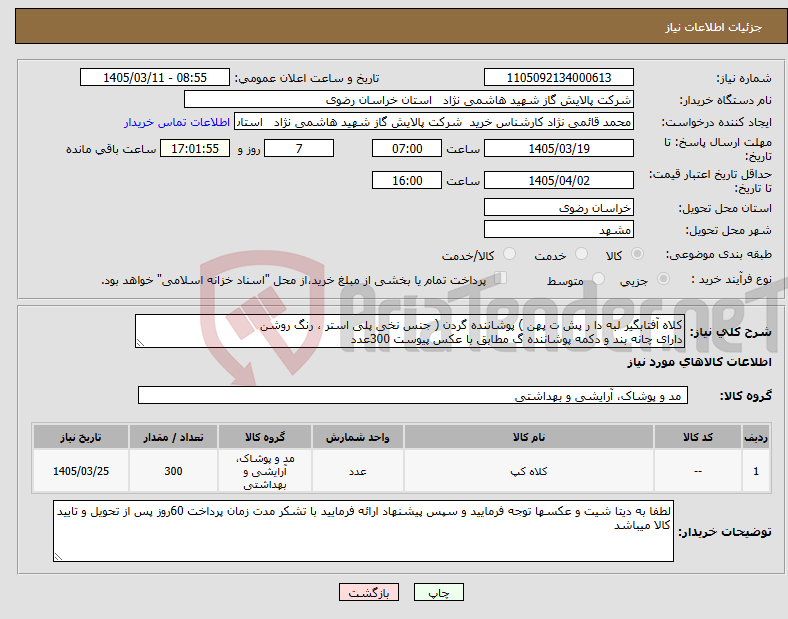Click the چاپ print button

439,592
